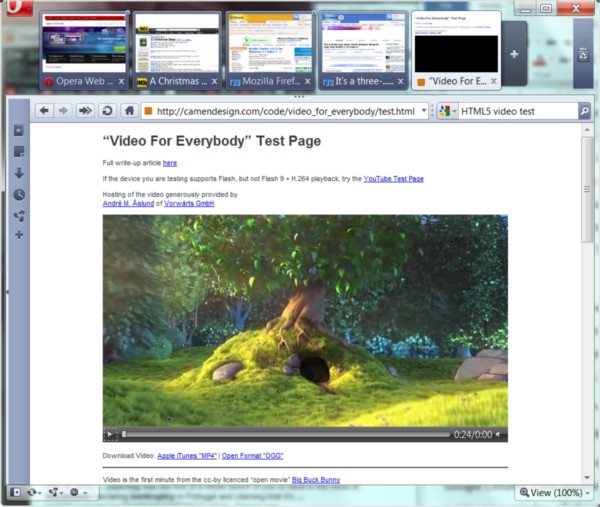
Task: Open the Opera Link sync menu in the status bar
Action: 34,492
